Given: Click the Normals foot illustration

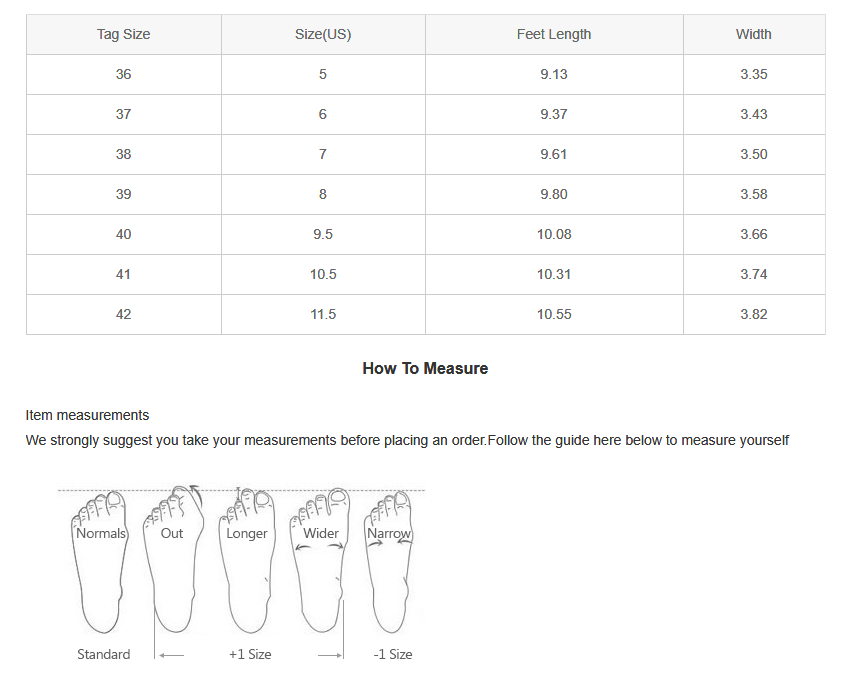Looking at the screenshot, I should click(101, 560).
